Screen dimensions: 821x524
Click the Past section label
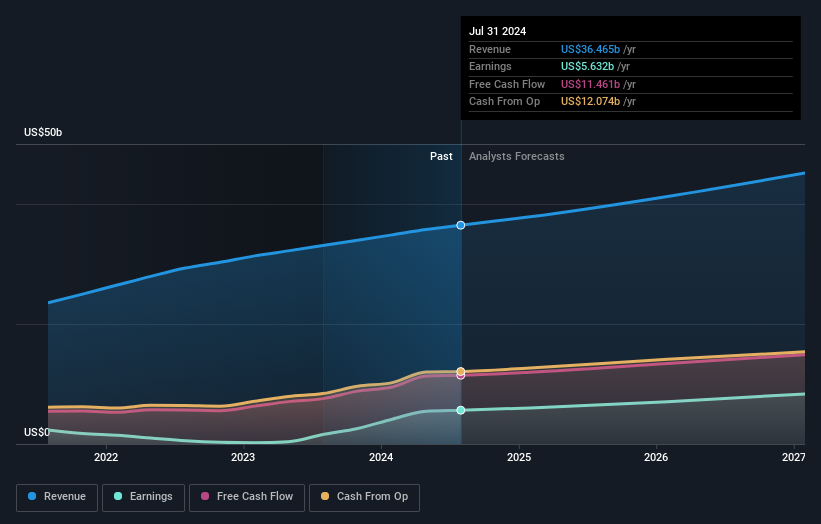[441, 156]
